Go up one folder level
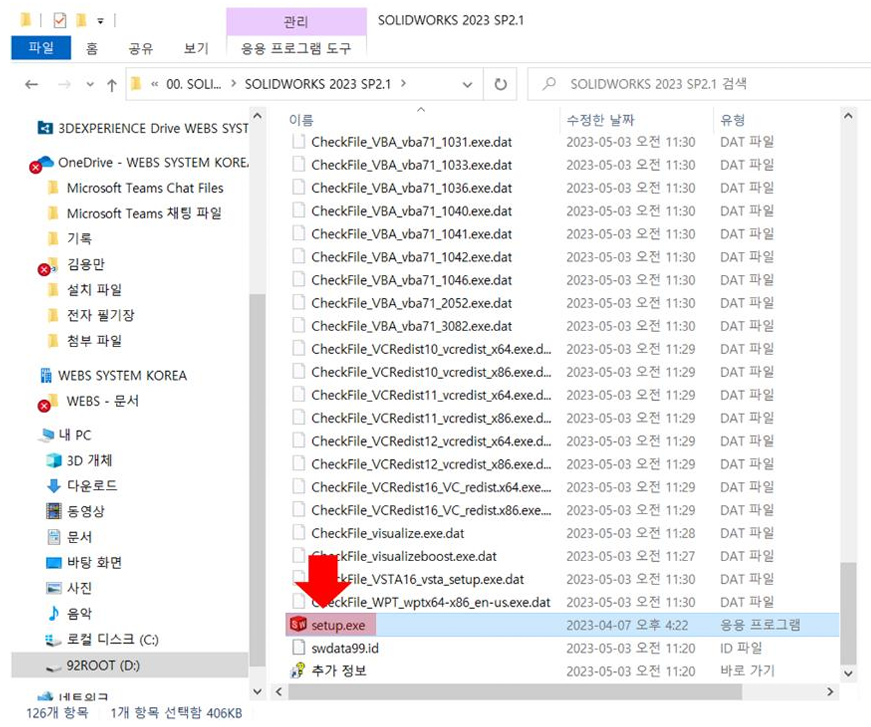Image resolution: width=871 pixels, height=727 pixels. (112, 85)
